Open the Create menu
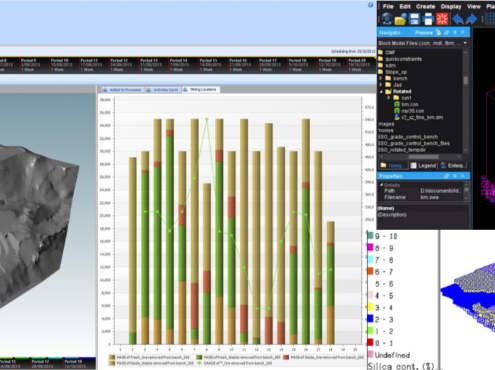The image size is (495, 370). tap(425, 6)
